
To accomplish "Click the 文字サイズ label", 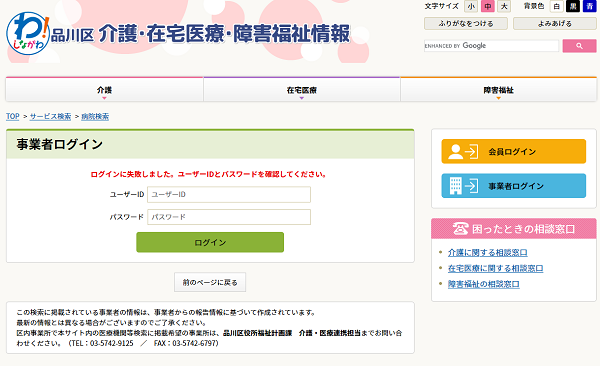I will (442, 6).
